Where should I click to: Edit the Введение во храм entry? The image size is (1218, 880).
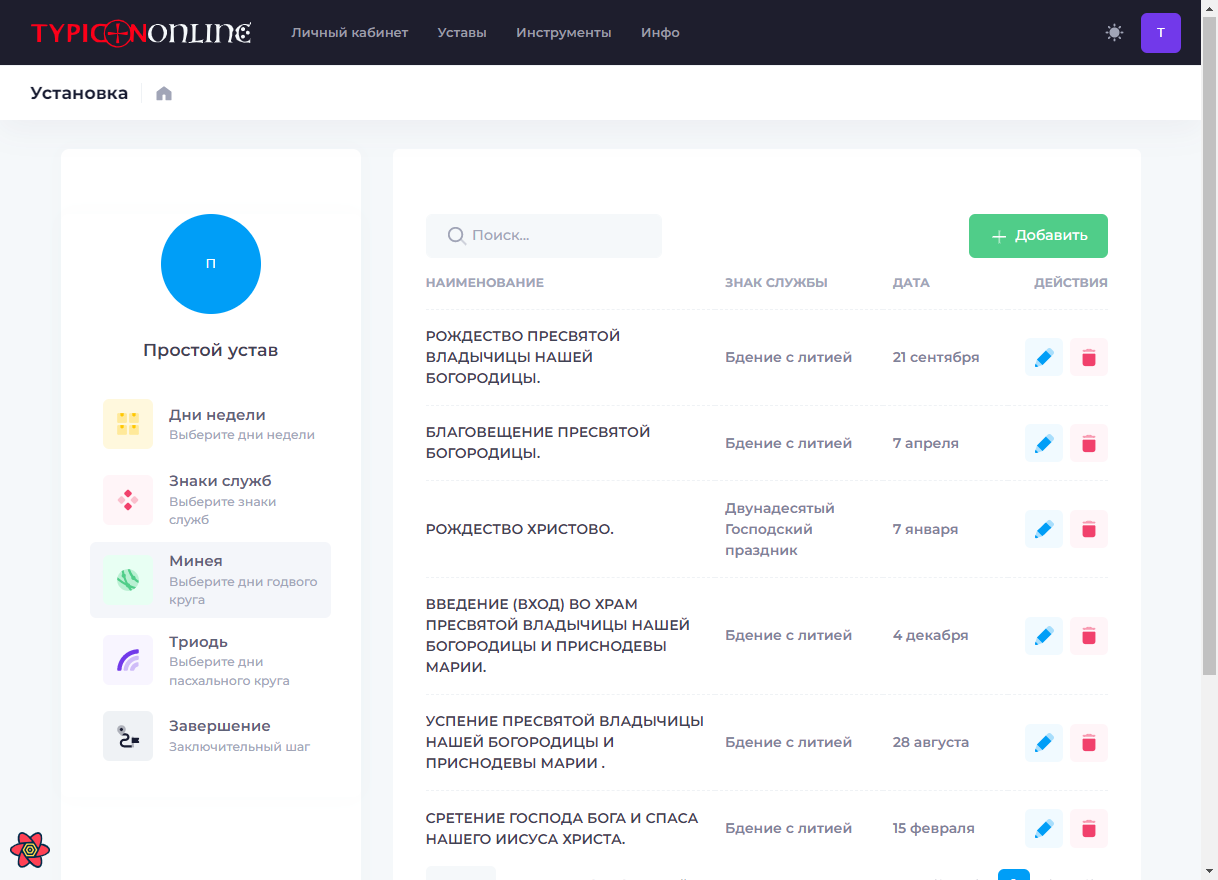point(1044,635)
